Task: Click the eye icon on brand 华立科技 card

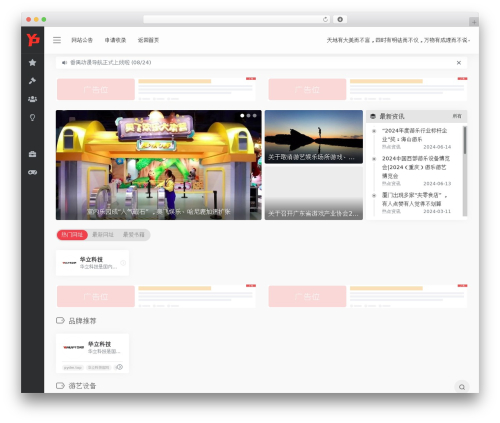Action: point(119,367)
